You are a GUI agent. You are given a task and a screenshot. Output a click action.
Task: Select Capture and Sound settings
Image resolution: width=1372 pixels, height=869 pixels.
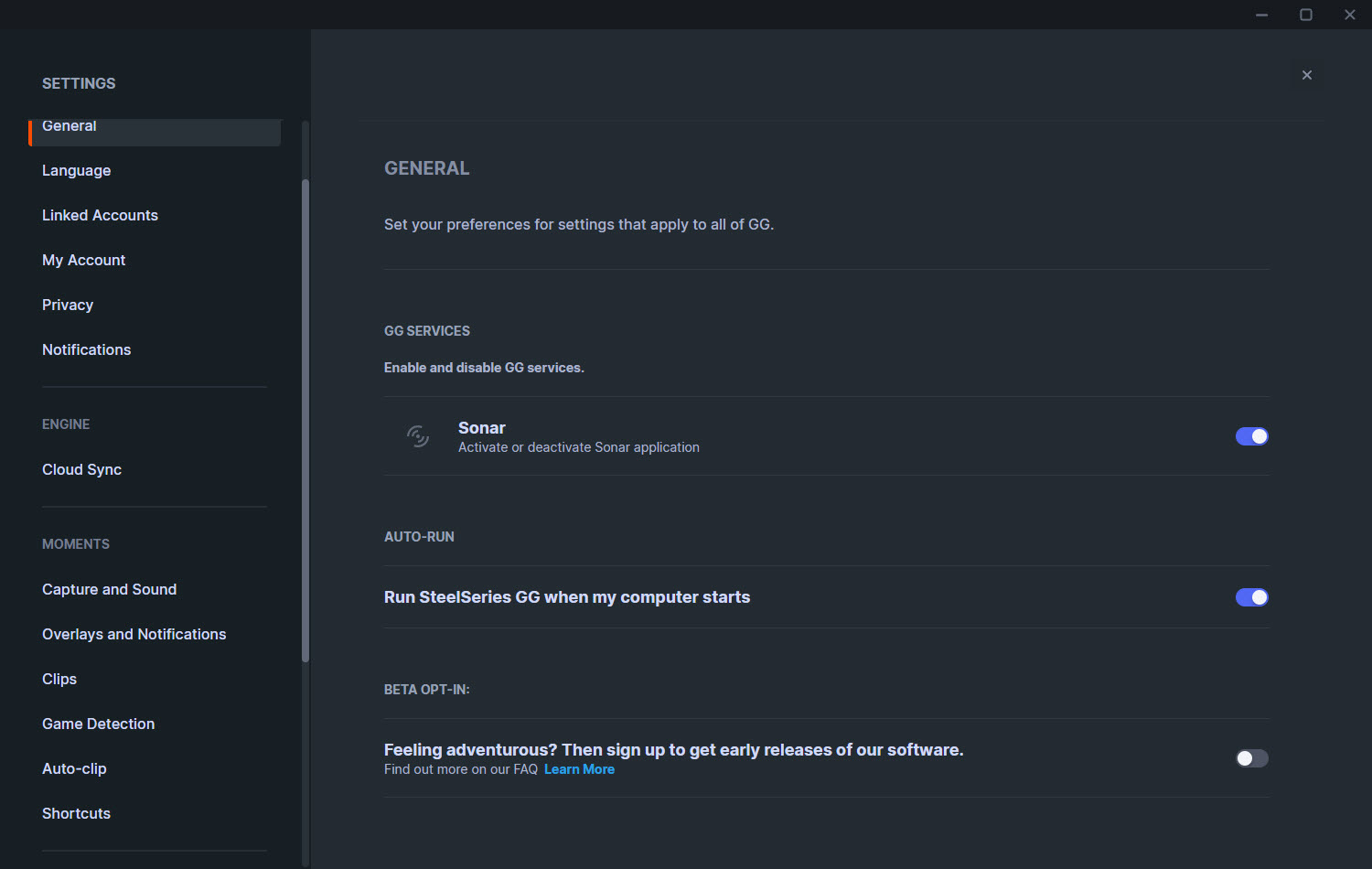109,589
